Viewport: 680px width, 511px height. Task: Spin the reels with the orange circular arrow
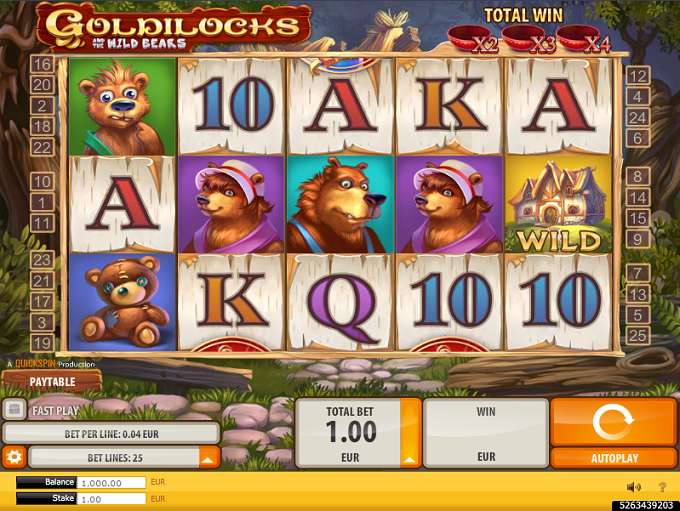[613, 422]
